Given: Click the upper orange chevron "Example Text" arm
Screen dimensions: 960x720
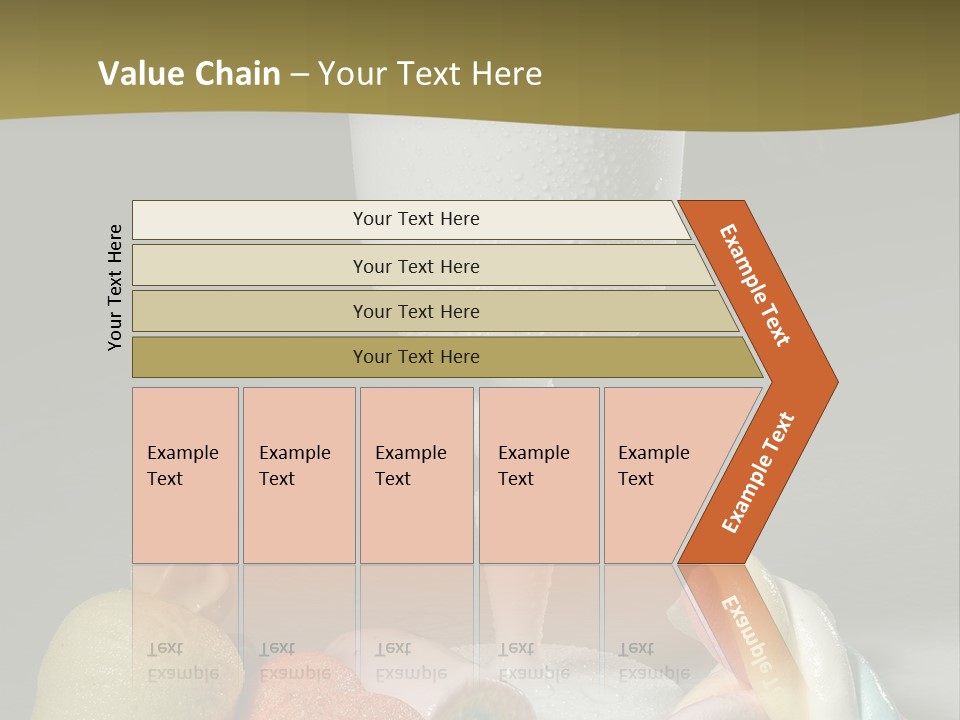Looking at the screenshot, I should pyautogui.click(x=756, y=284).
